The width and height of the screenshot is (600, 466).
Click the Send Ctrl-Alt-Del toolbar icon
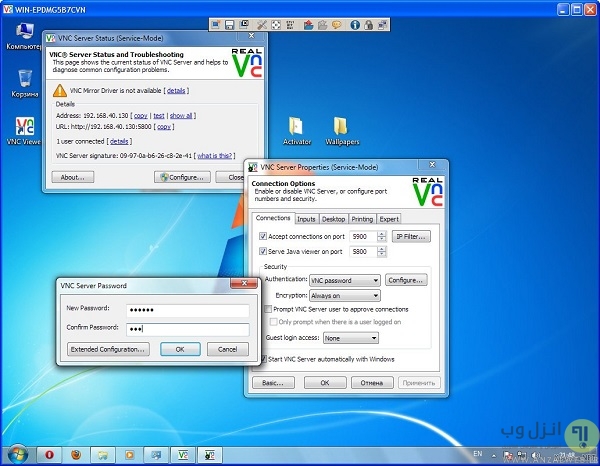[x=290, y=25]
